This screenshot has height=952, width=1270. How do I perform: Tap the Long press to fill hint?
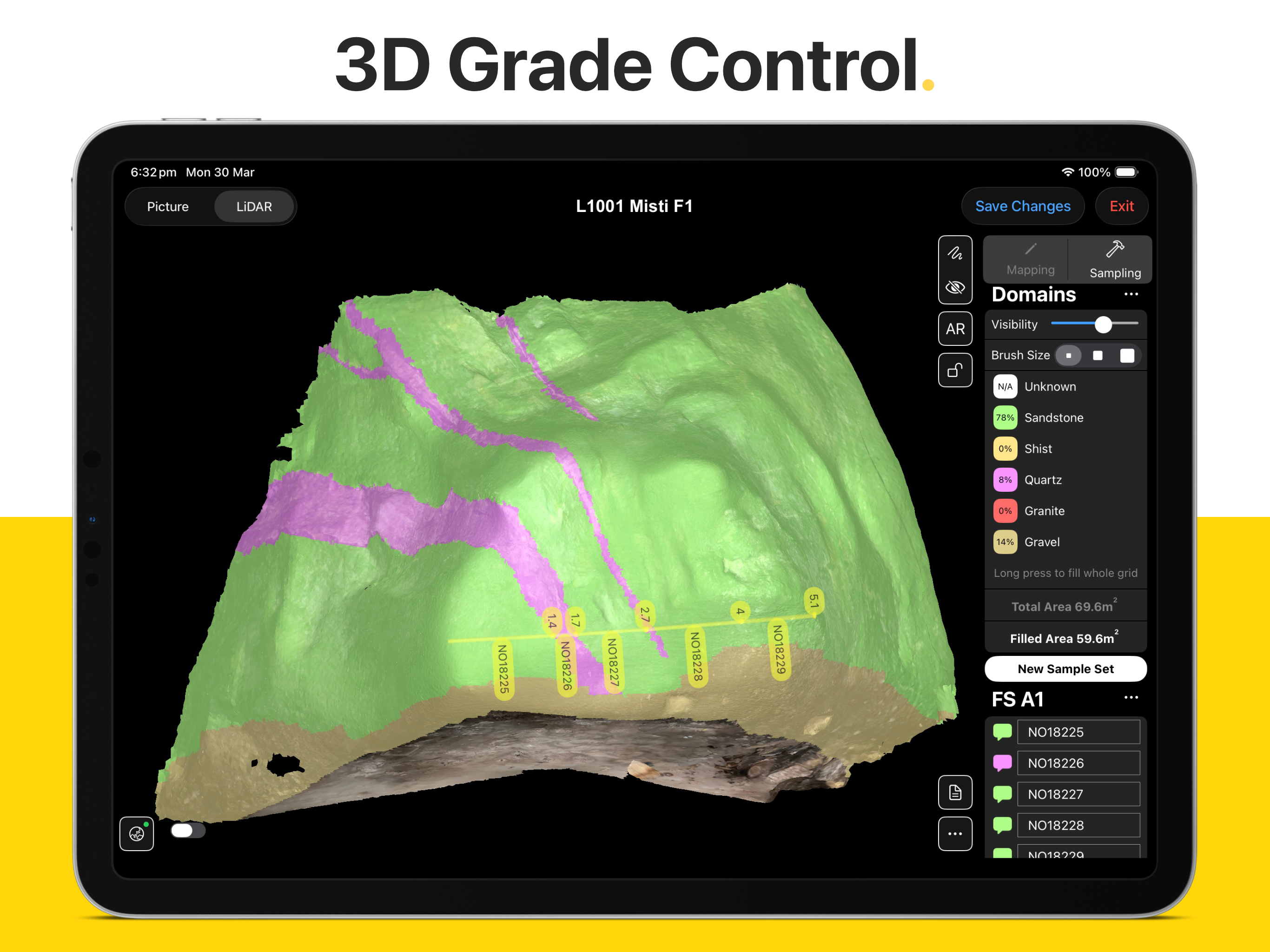pyautogui.click(x=1065, y=573)
